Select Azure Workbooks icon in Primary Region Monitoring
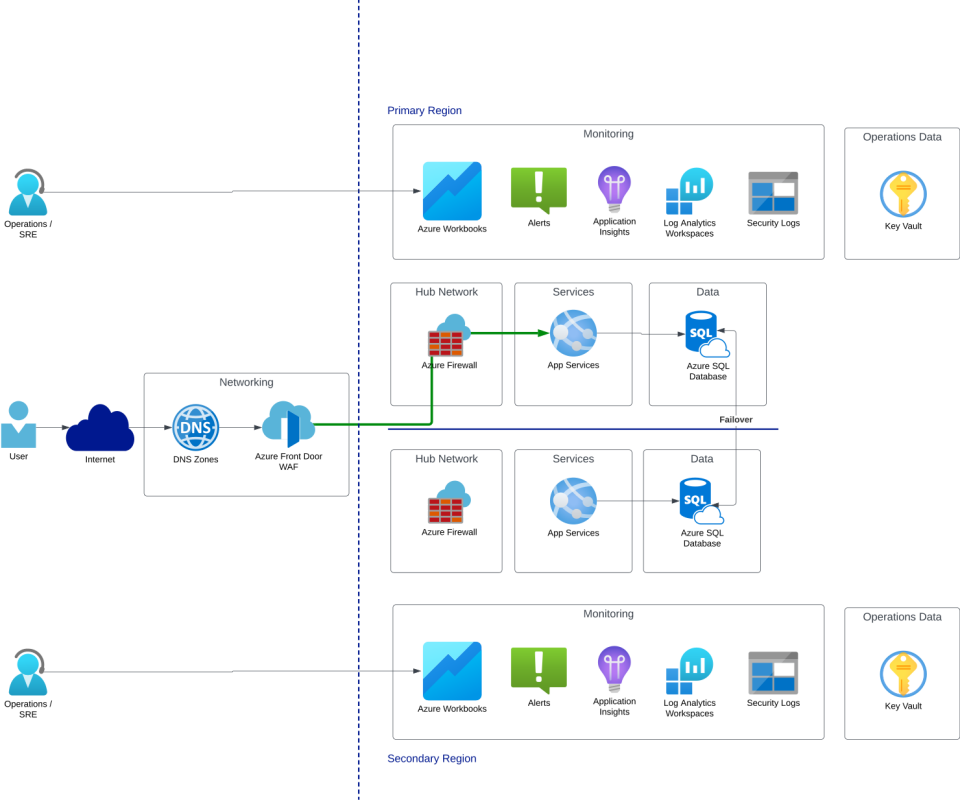This screenshot has height=800, width=960. pos(452,191)
